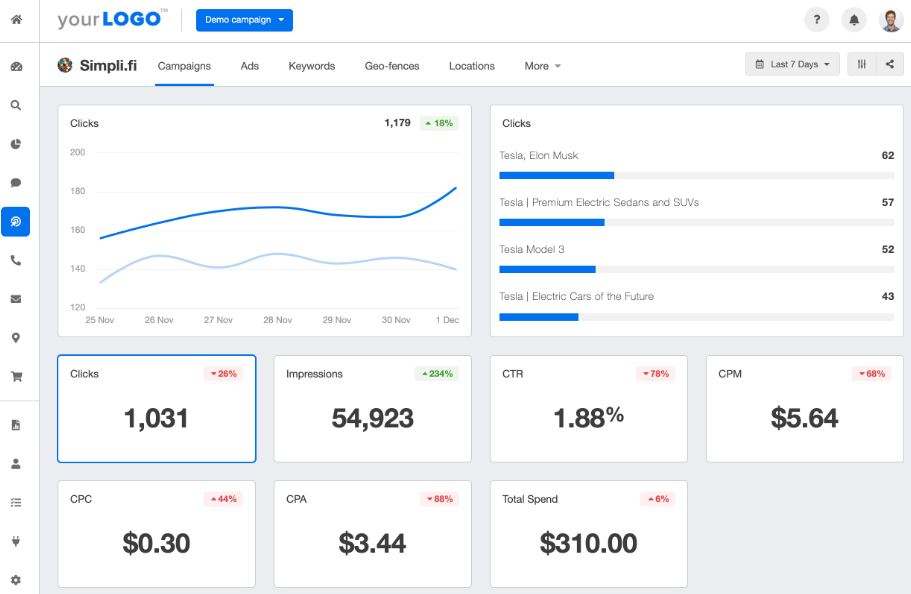
Task: Click the Tesla Model 3 progress bar
Action: pos(697,269)
